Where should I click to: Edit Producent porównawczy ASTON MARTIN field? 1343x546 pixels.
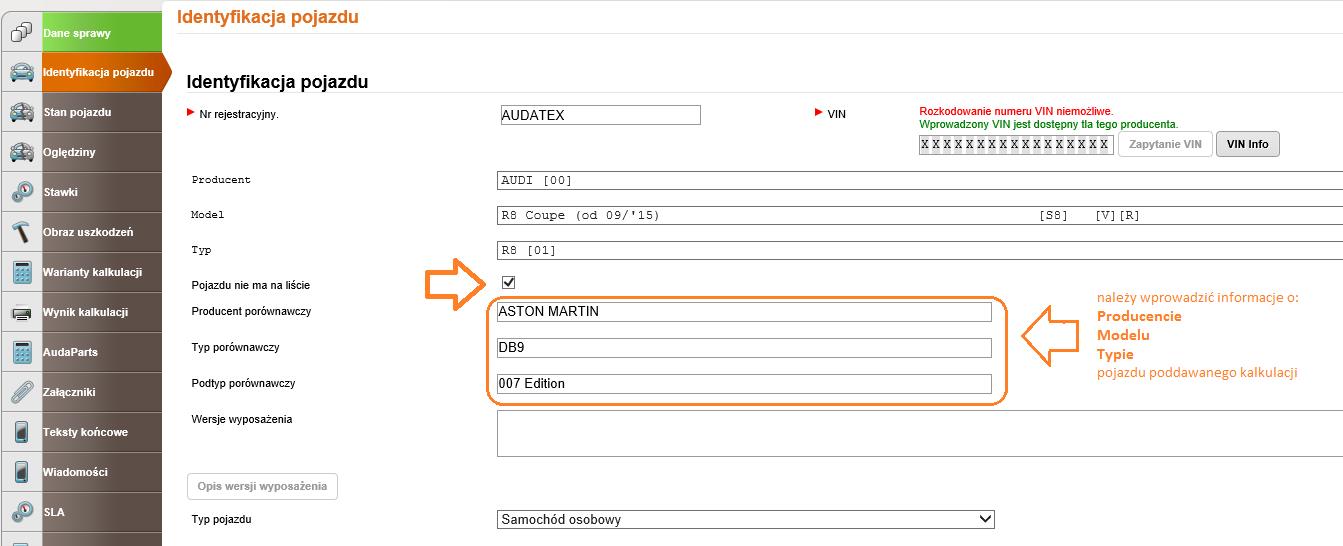(x=744, y=311)
